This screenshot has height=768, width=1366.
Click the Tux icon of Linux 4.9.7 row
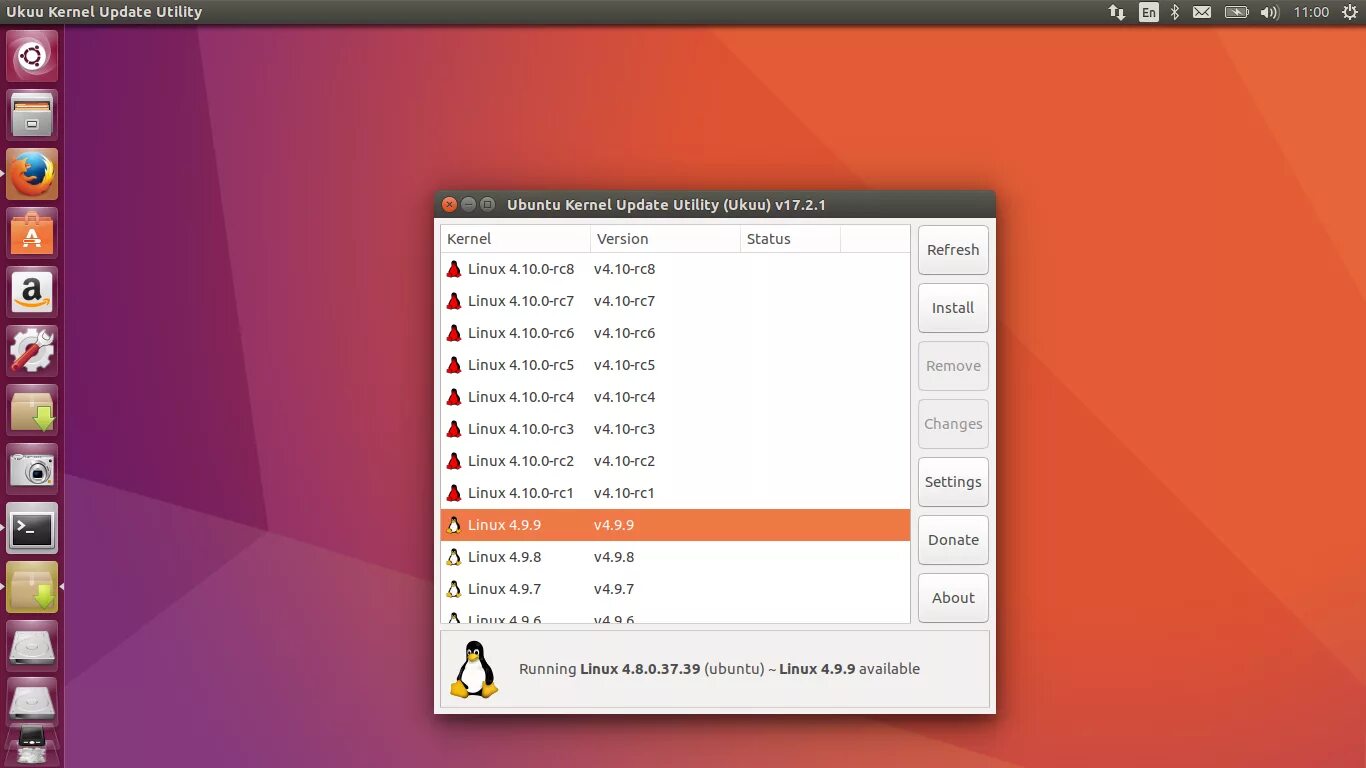454,589
